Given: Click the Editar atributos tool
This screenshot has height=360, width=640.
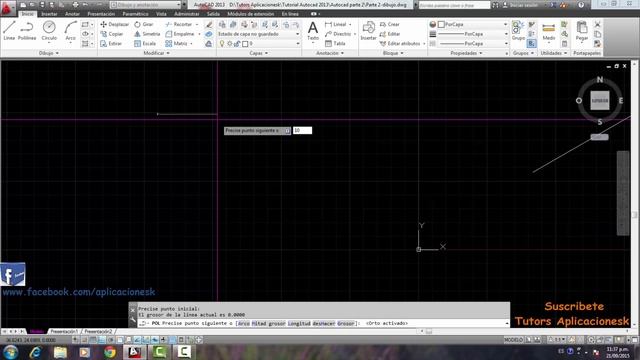Looking at the screenshot, I should 400,43.
